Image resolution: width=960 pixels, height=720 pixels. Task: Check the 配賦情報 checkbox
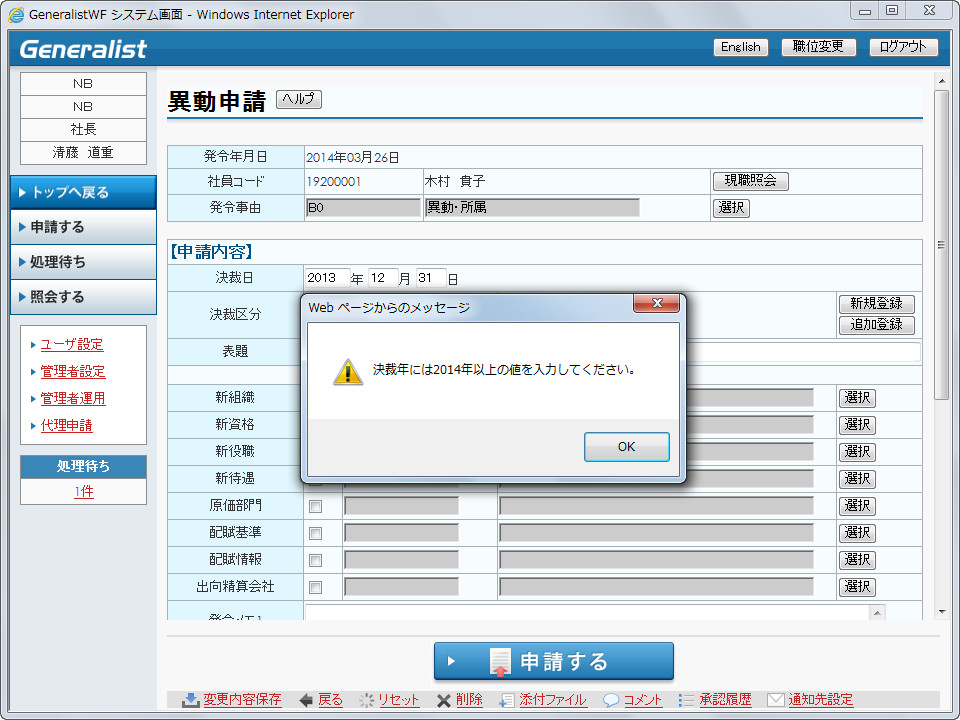point(315,560)
